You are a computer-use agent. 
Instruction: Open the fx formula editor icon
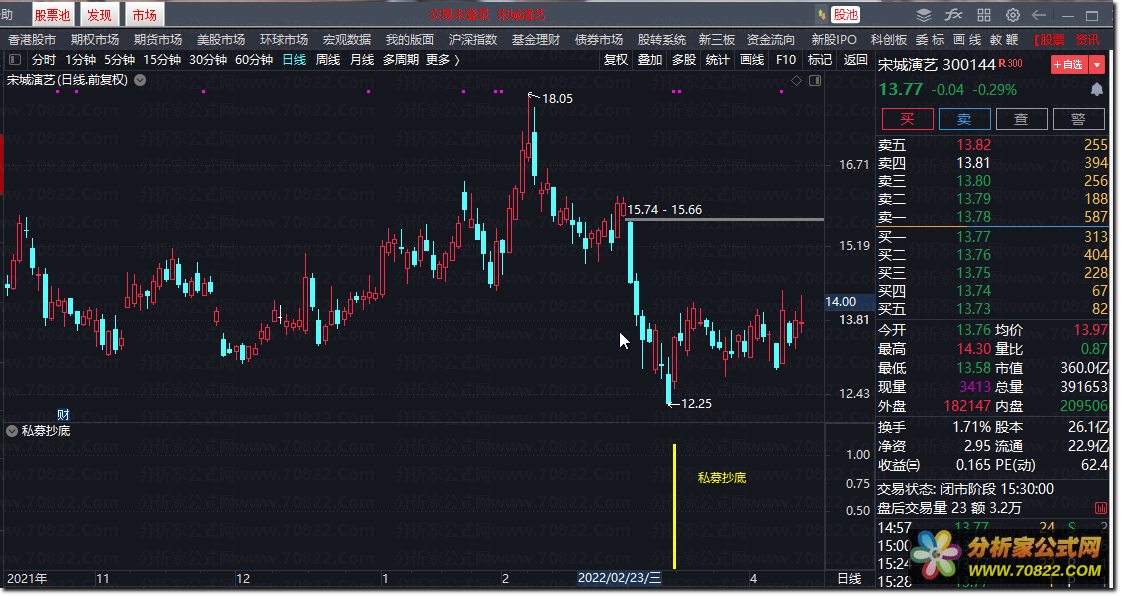pyautogui.click(x=953, y=15)
